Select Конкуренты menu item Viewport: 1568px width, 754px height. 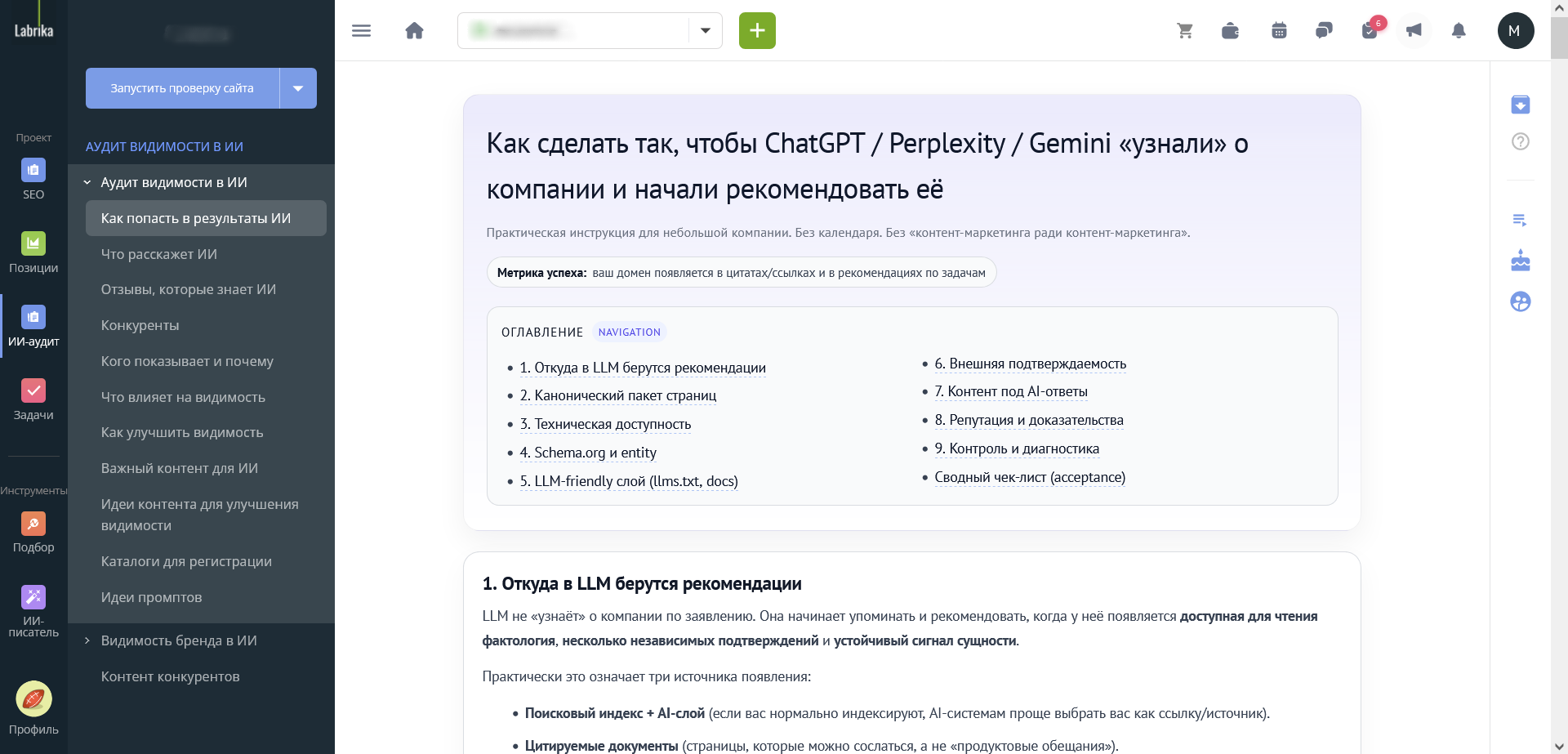pos(140,325)
